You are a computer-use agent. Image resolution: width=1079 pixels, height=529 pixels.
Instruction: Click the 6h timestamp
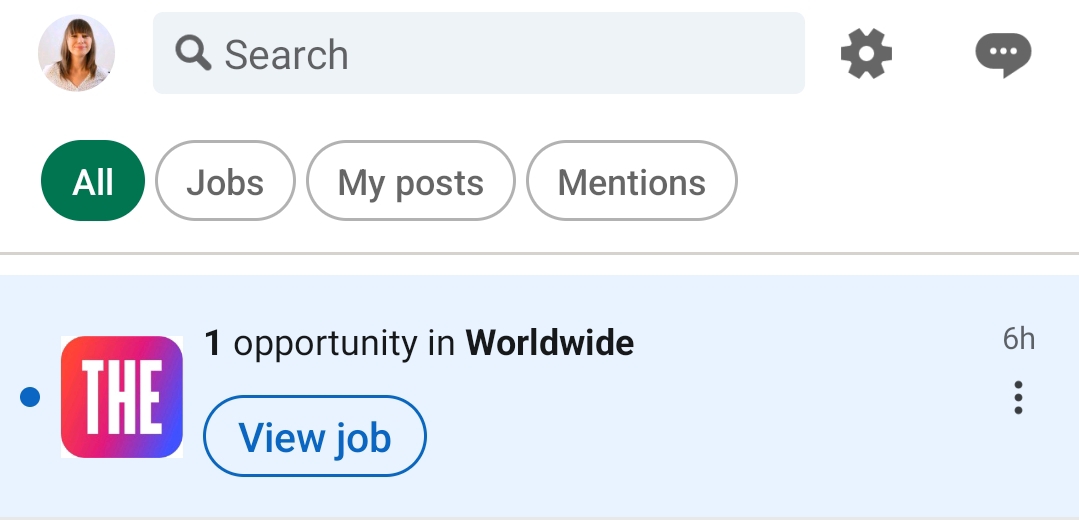1018,339
